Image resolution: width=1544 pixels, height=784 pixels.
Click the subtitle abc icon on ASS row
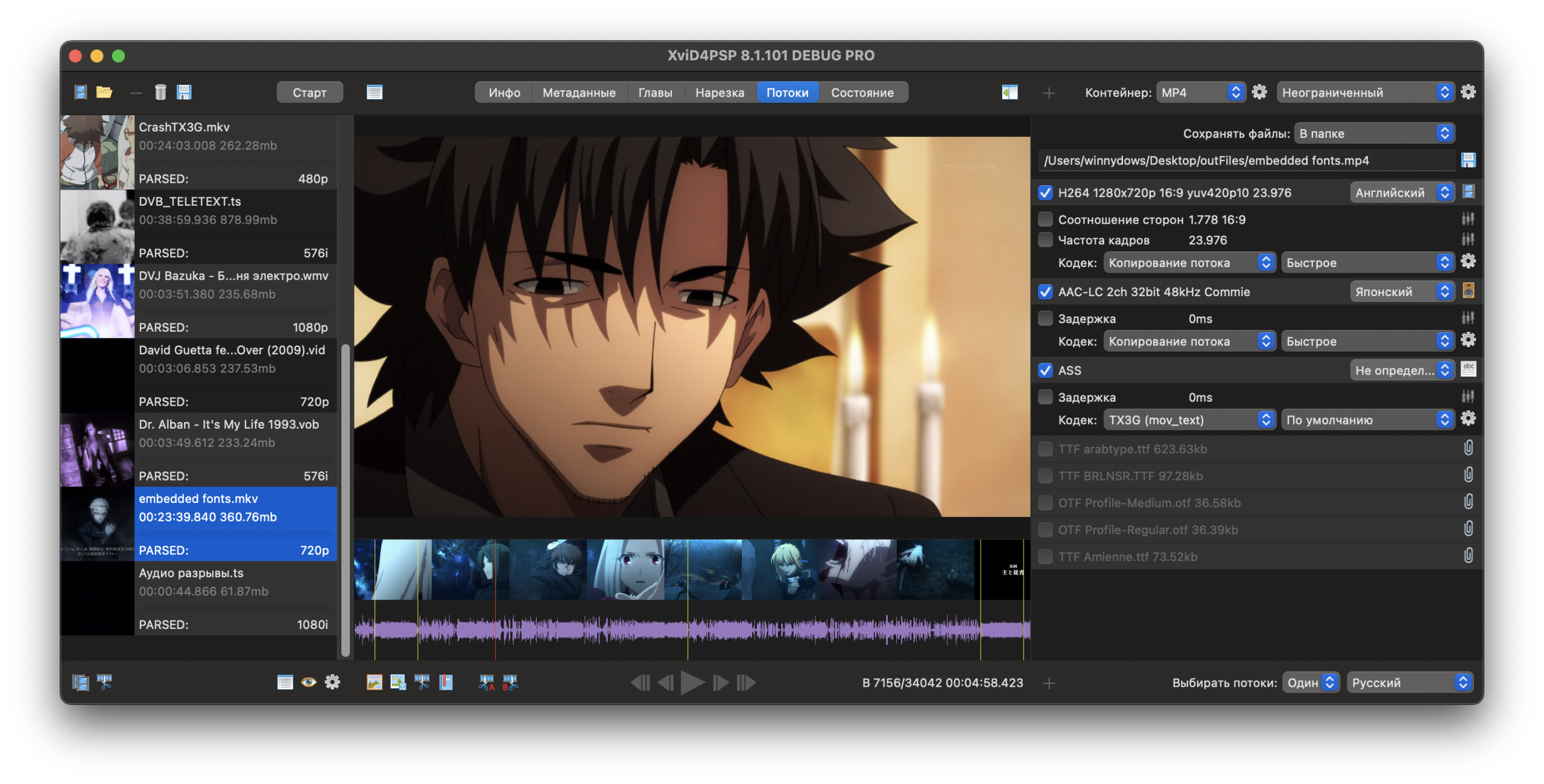tap(1468, 369)
